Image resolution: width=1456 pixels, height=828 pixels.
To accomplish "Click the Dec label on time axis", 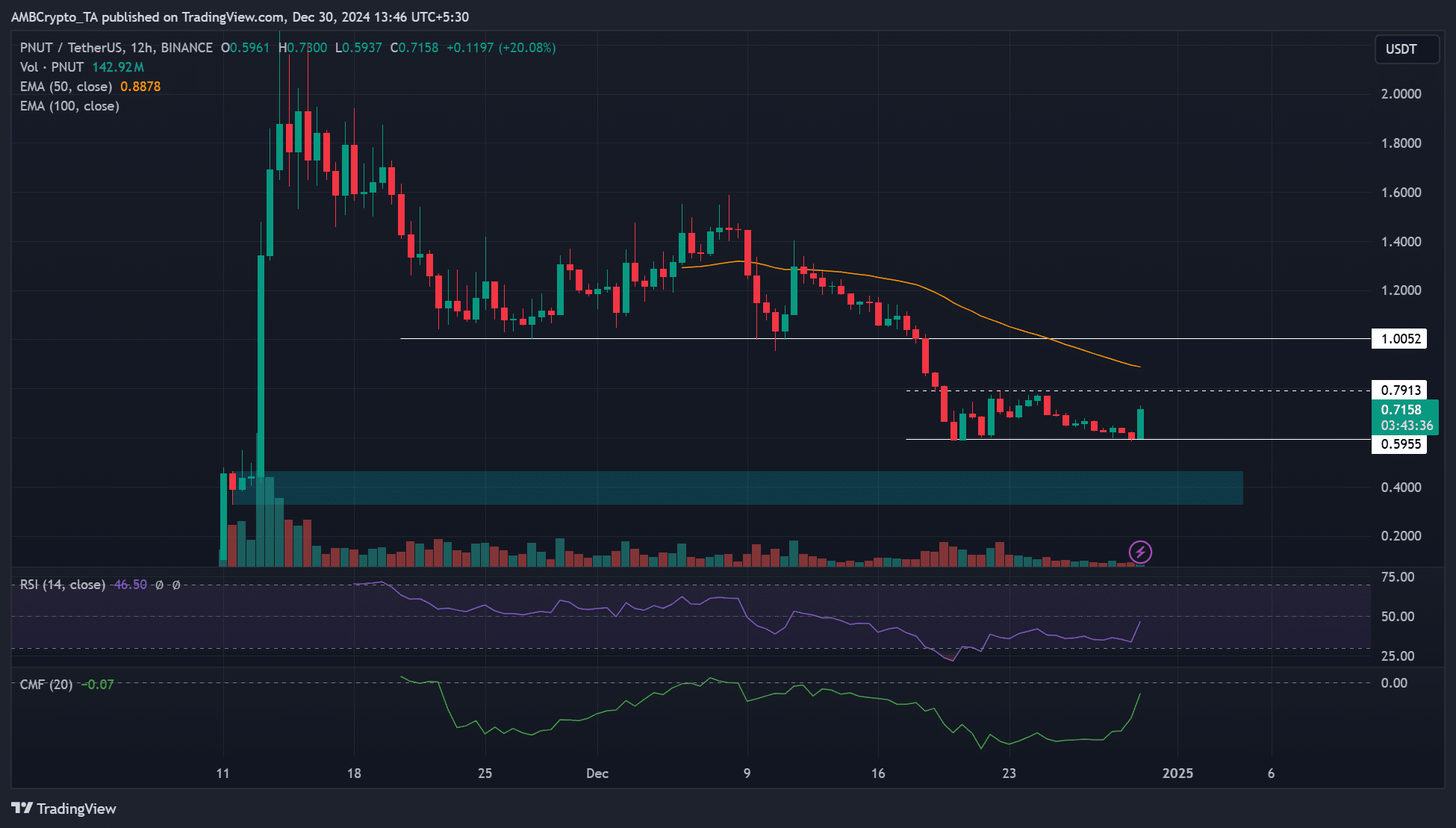I will [597, 773].
